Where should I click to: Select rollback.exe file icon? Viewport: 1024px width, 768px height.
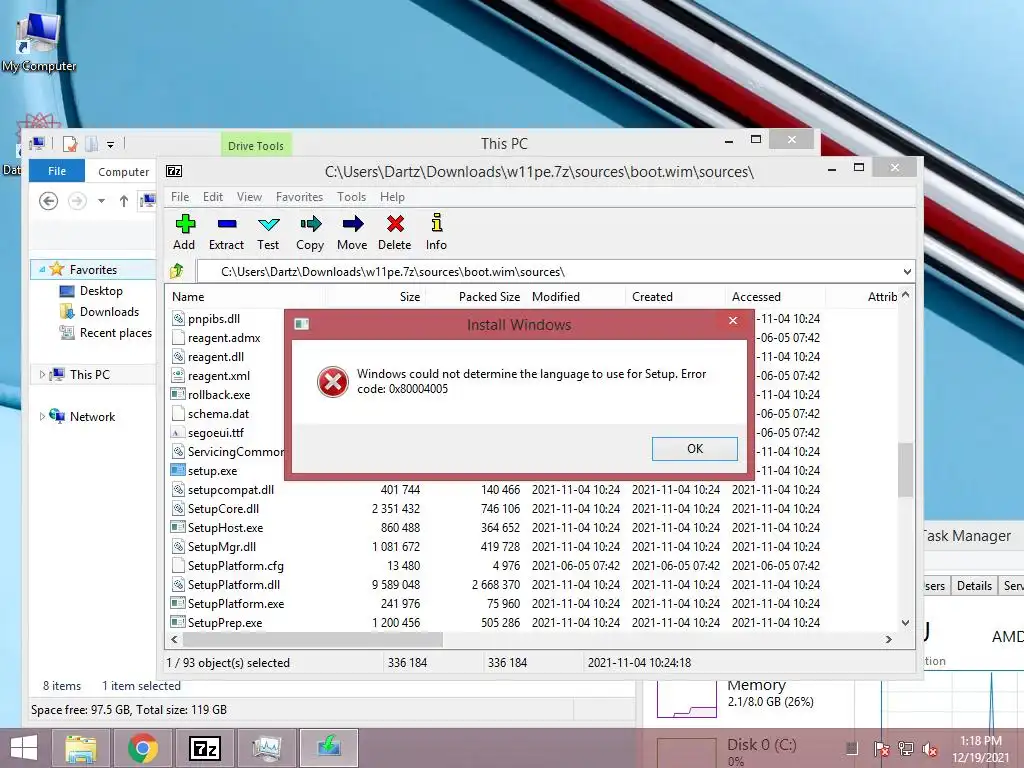(x=178, y=394)
